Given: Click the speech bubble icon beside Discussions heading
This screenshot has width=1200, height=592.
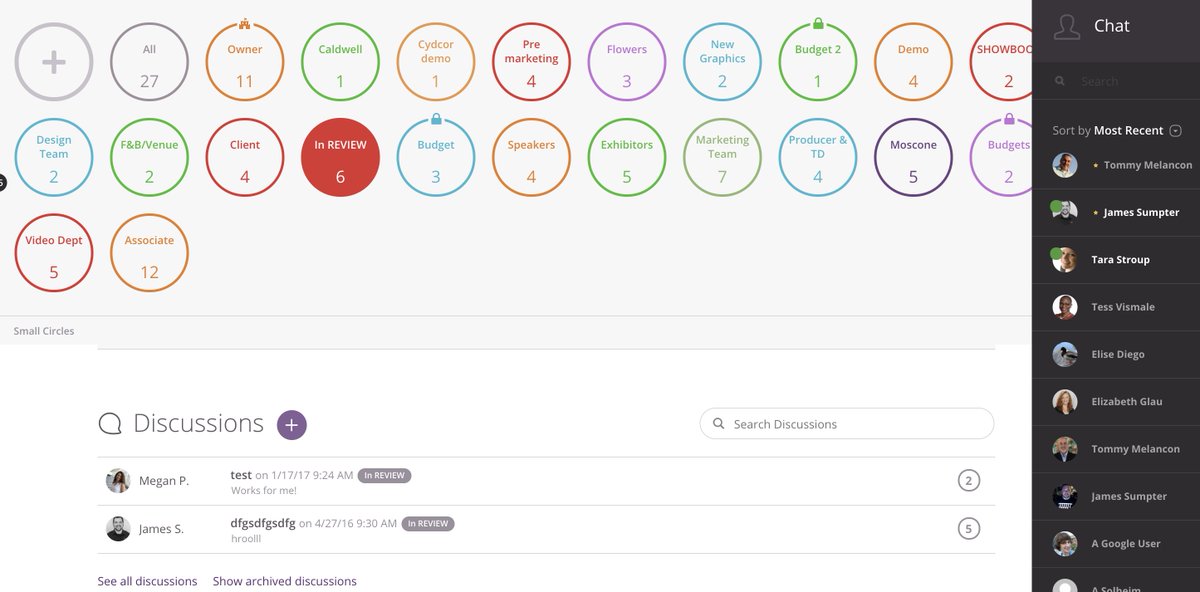Looking at the screenshot, I should click(110, 423).
